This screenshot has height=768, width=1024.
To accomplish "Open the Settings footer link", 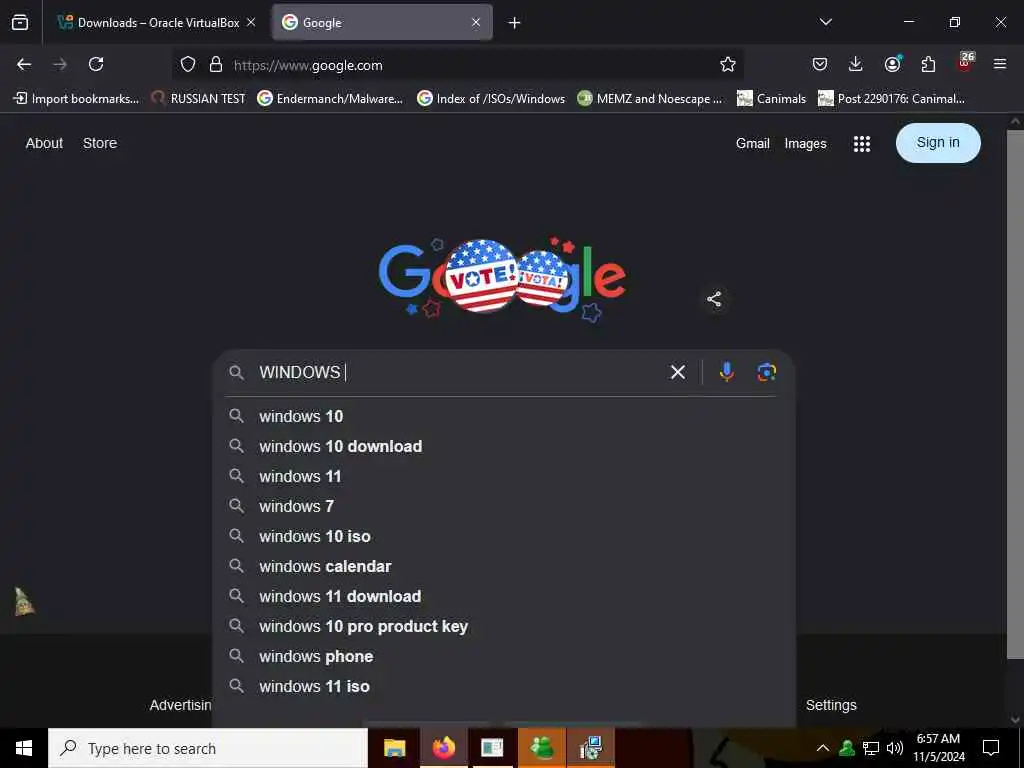I will point(831,705).
